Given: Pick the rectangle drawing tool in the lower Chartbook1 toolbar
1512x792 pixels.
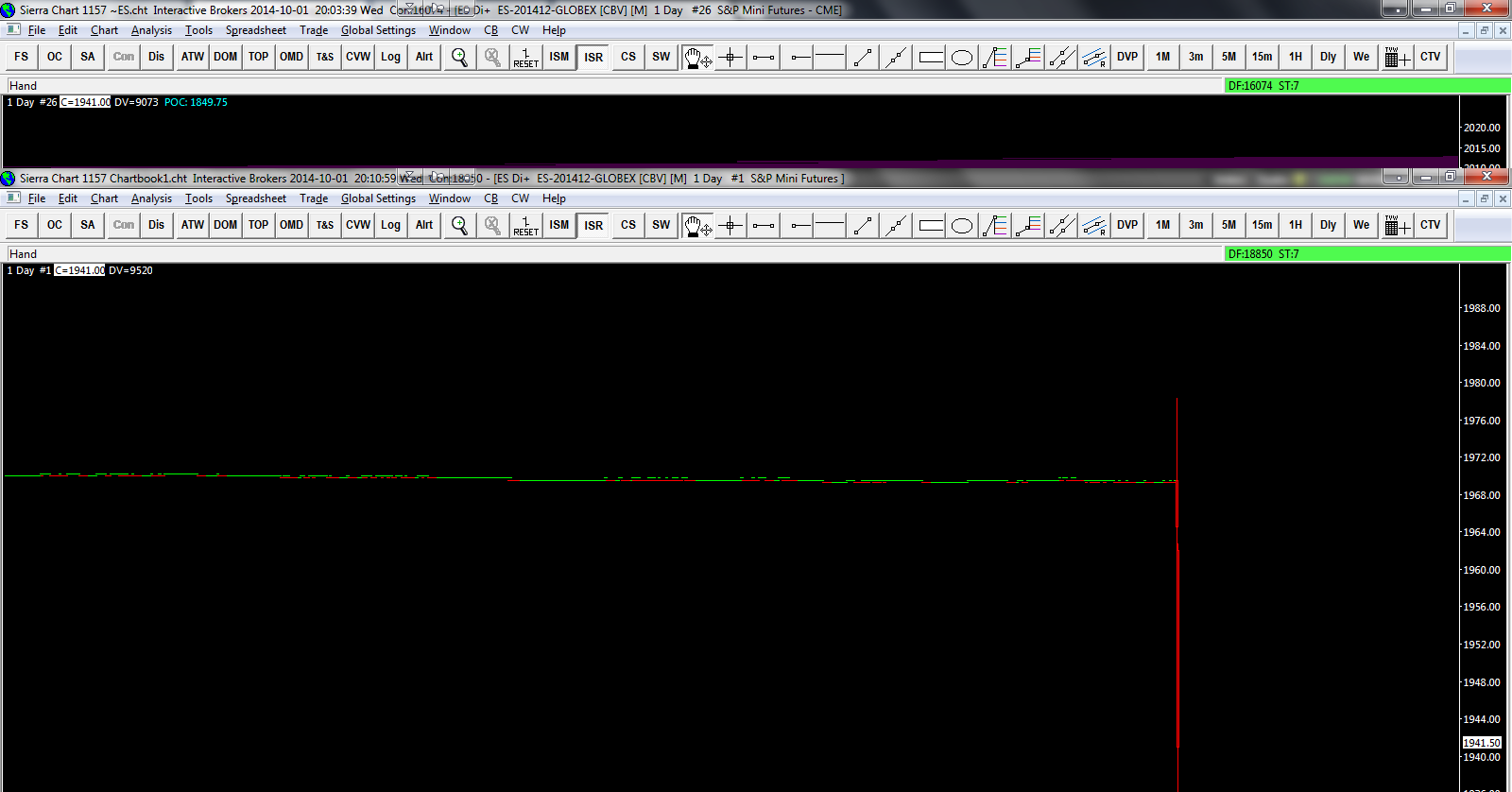Looking at the screenshot, I should 931,225.
